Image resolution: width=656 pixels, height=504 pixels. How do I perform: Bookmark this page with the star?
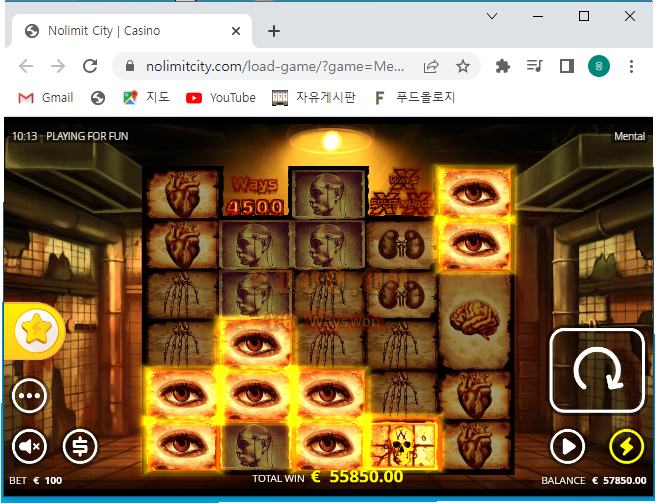pos(463,66)
